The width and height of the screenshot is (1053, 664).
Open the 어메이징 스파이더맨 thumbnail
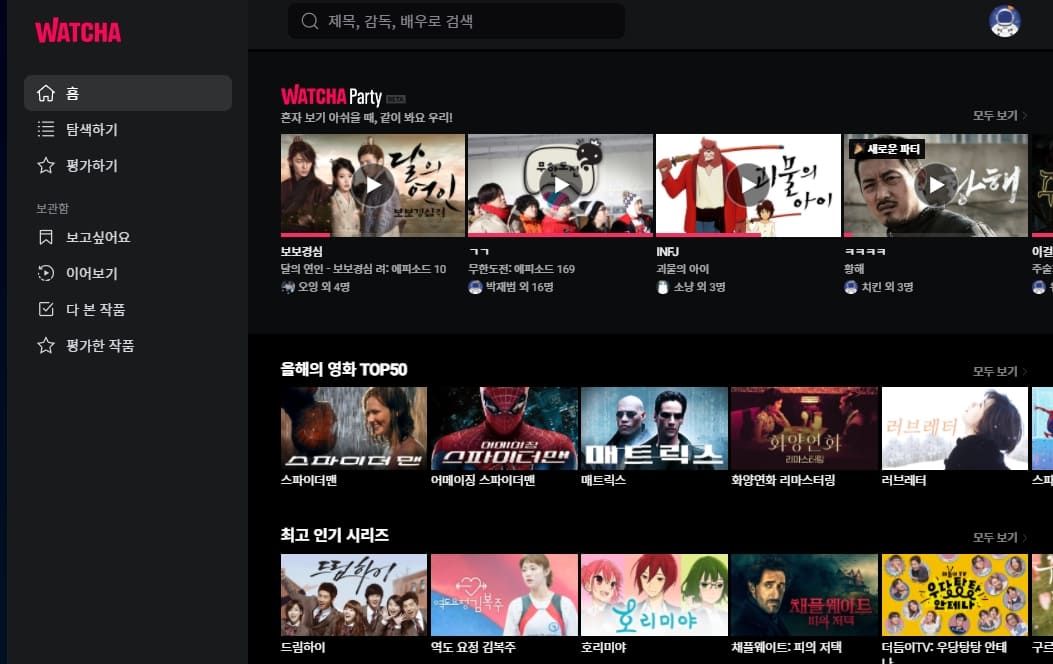click(x=504, y=428)
